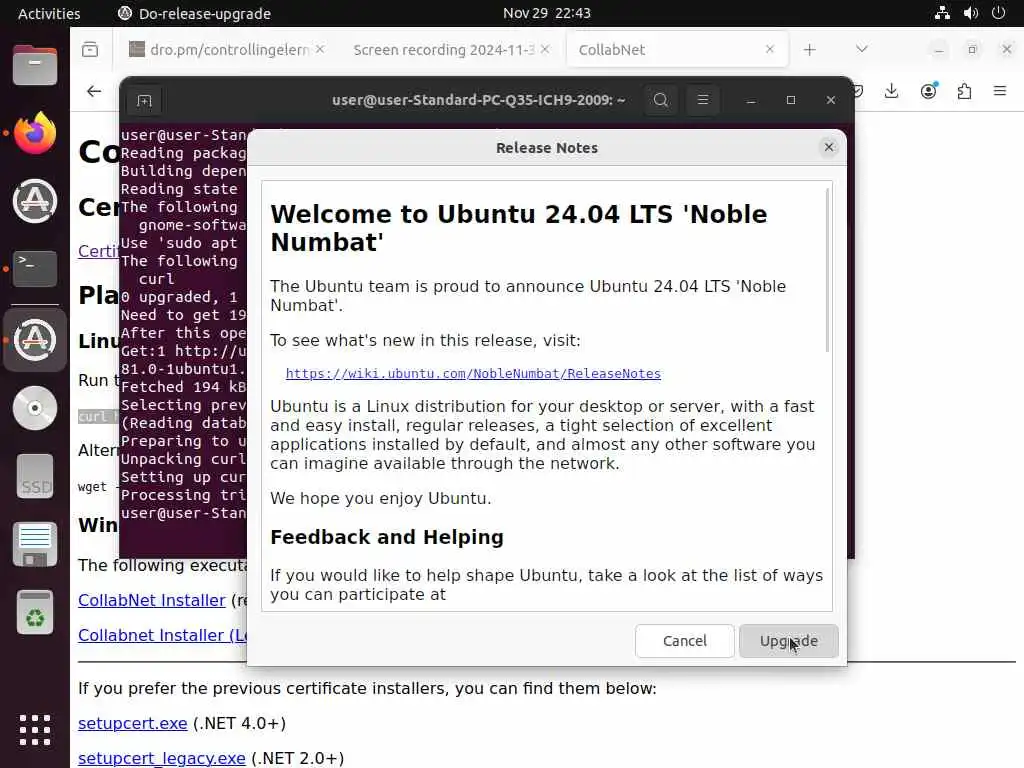The image size is (1024, 768).
Task: Open the Files app in the dock
Action: [x=35, y=65]
